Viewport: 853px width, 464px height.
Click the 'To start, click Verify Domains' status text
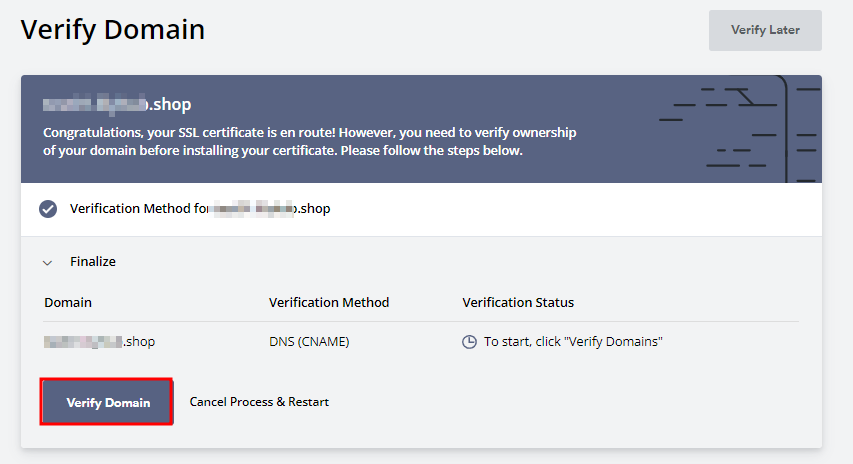(x=573, y=342)
